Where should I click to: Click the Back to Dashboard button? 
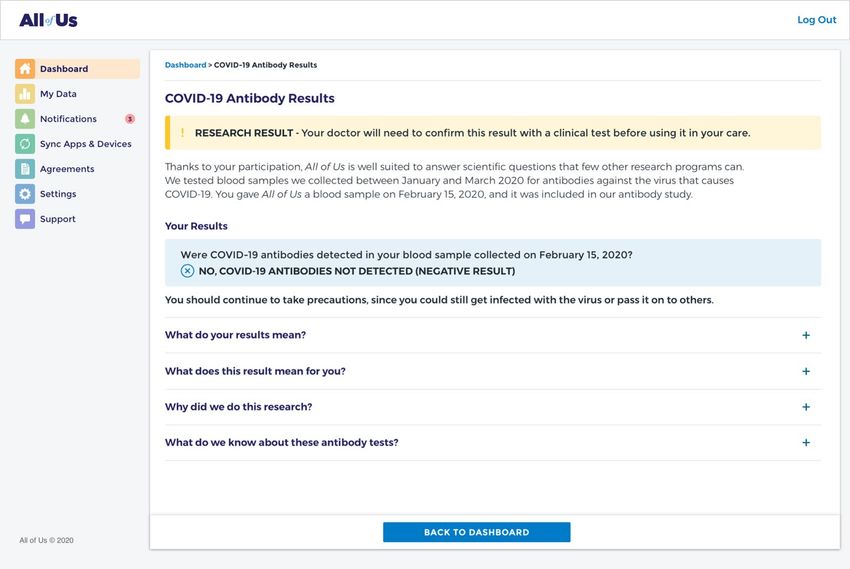point(476,532)
